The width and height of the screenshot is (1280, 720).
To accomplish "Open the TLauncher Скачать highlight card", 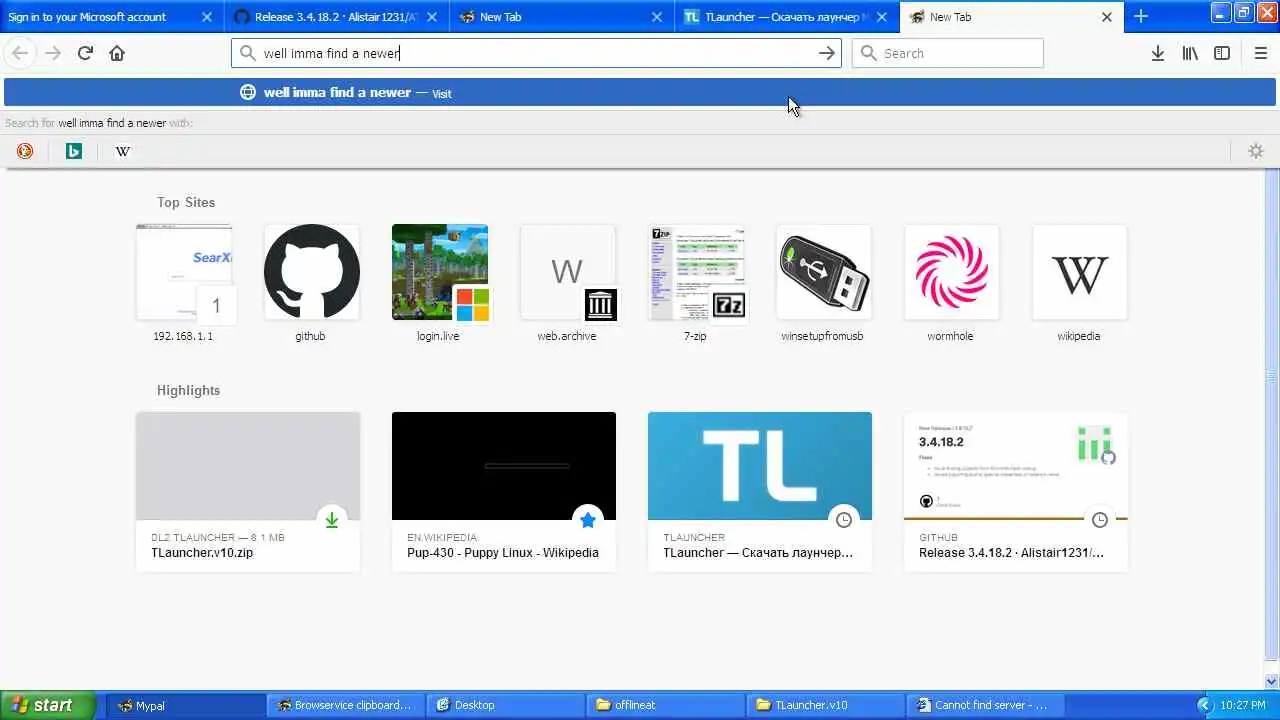I will pyautogui.click(x=760, y=491).
